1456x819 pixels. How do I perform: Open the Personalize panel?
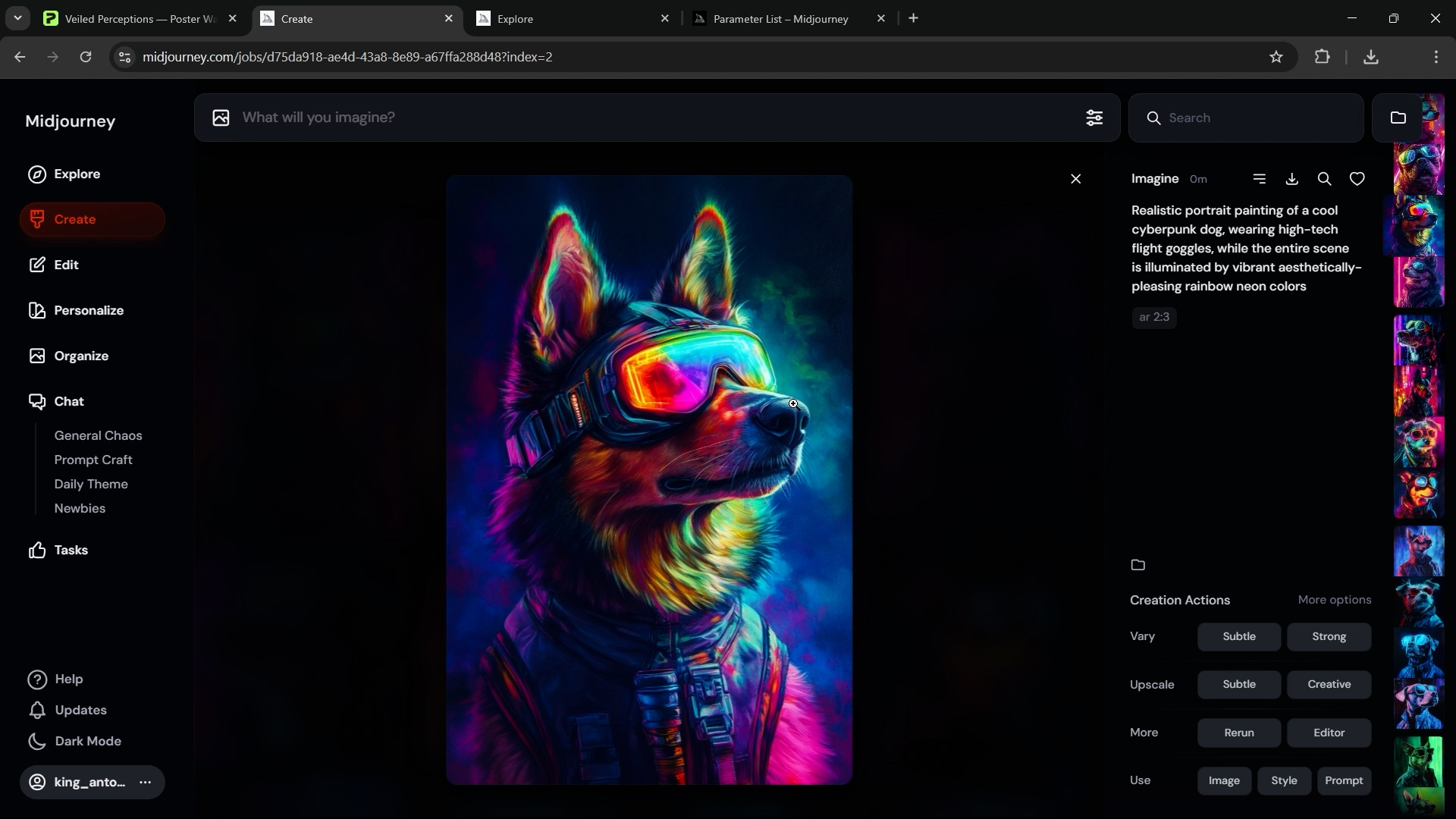pos(89,310)
